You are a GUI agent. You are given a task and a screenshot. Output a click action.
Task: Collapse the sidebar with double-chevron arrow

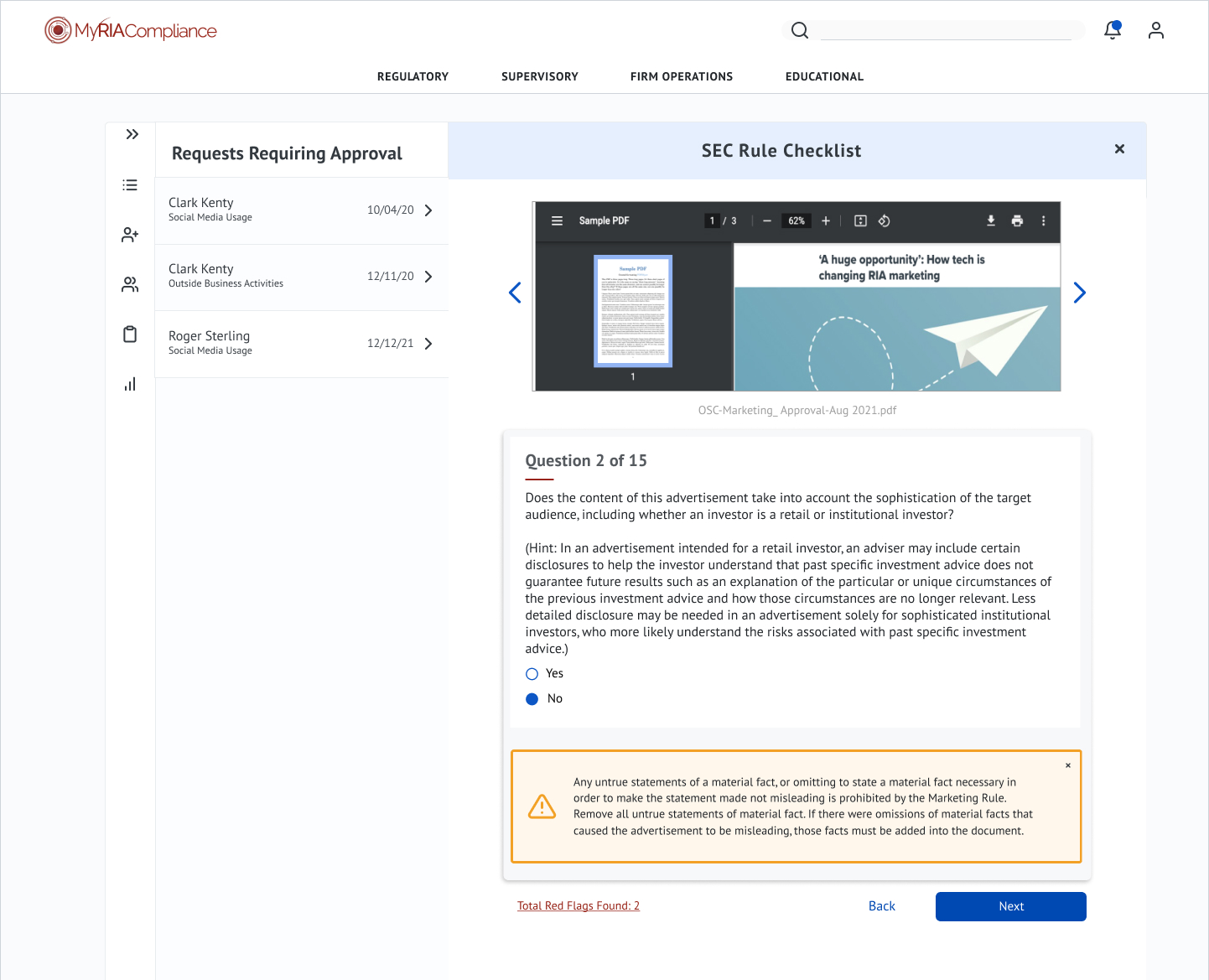pos(132,133)
